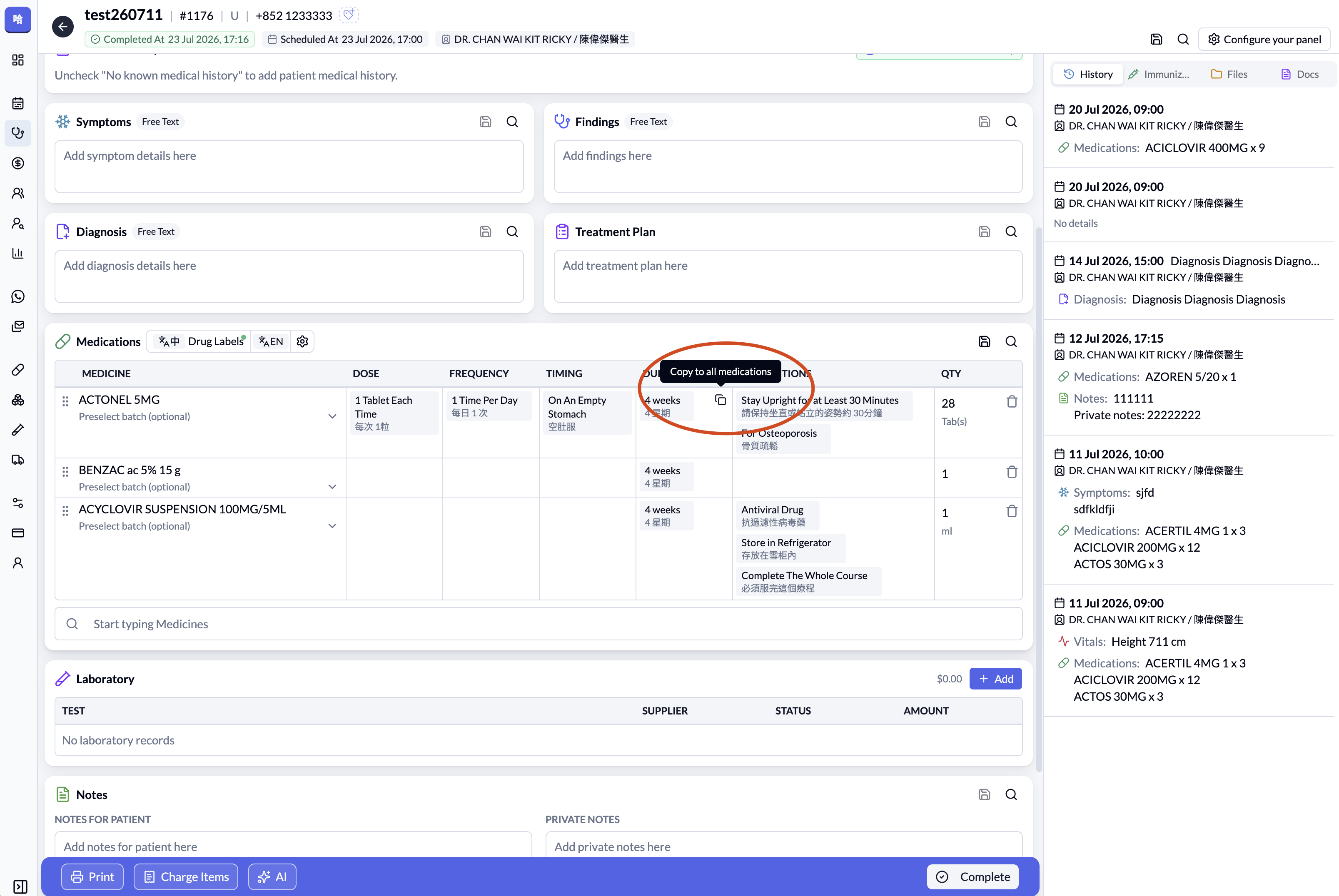
Task: Open the AI assistant button
Action: [272, 876]
